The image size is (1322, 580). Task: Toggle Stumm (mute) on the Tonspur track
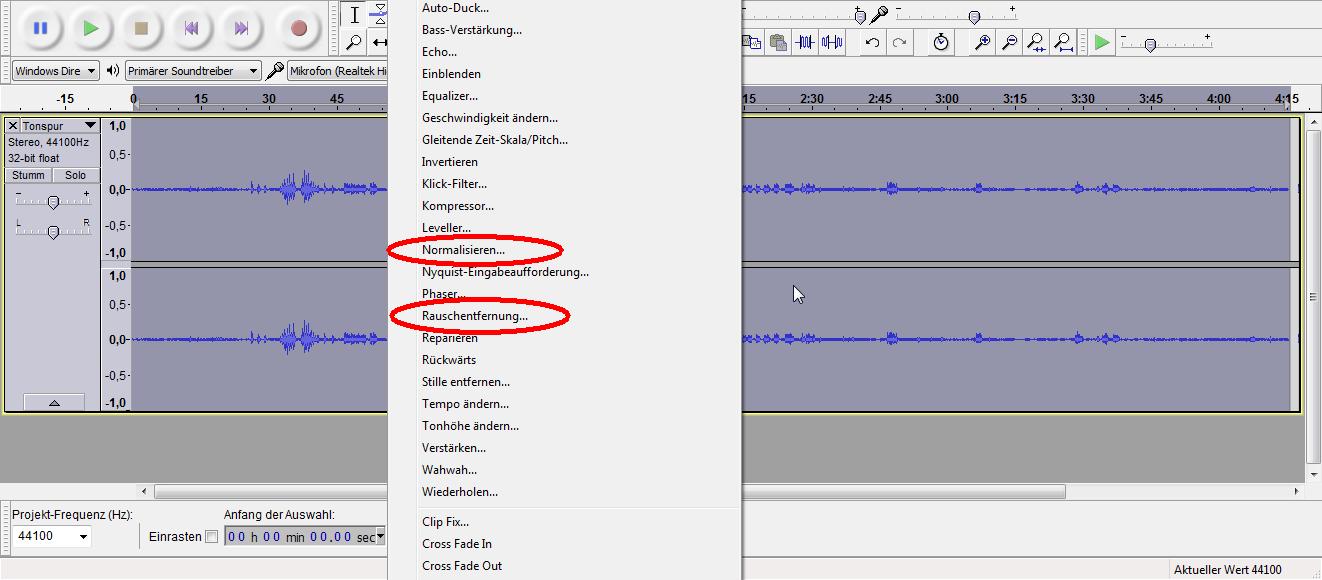click(28, 175)
